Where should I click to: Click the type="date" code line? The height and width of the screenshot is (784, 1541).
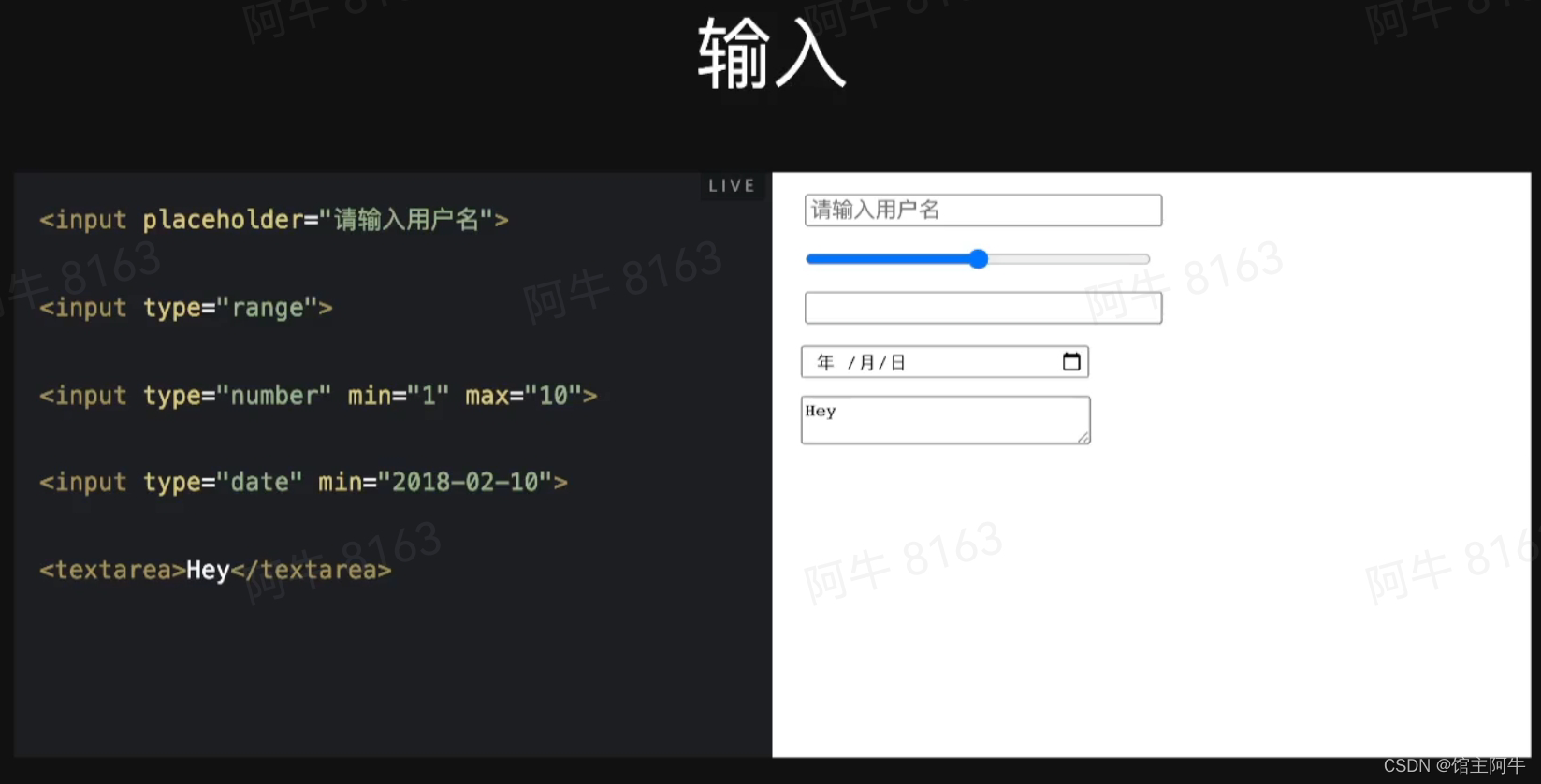303,483
